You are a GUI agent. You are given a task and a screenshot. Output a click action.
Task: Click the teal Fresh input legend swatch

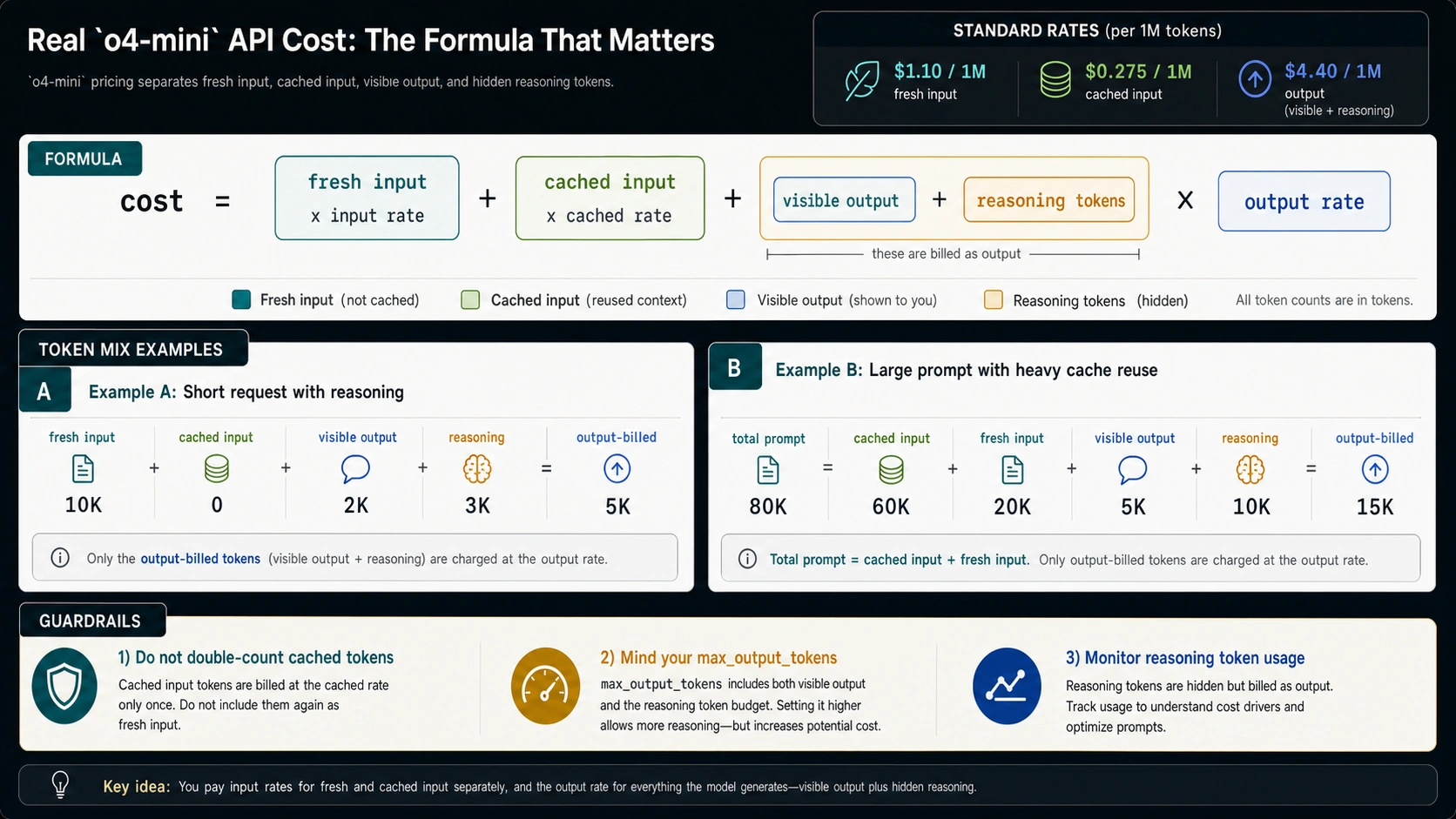(241, 299)
